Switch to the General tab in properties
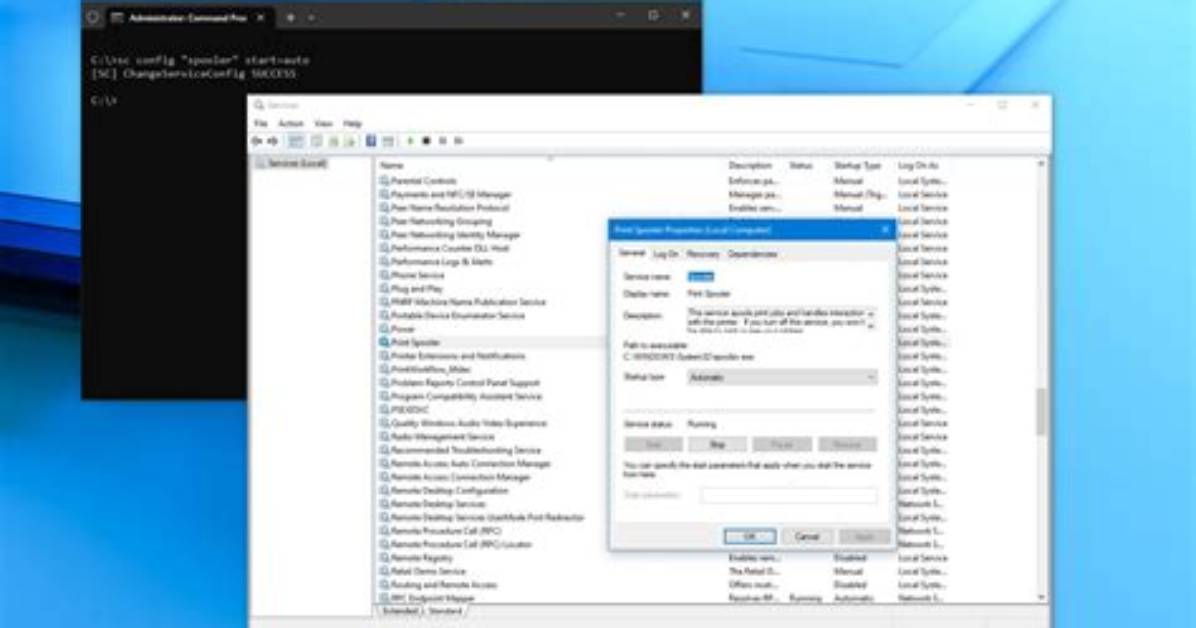Screen dimensions: 1196x628 632,253
